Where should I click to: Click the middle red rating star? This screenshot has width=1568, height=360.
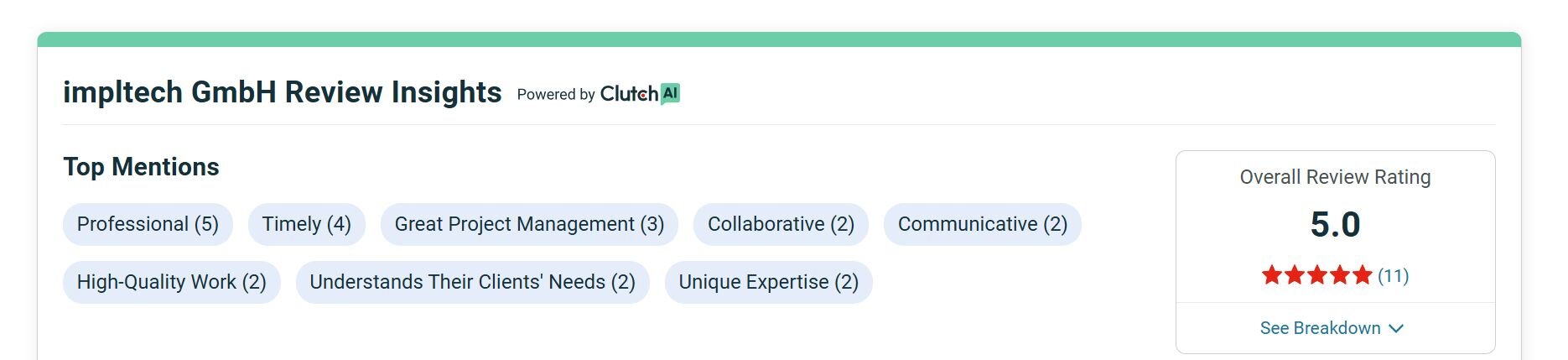click(x=1317, y=275)
